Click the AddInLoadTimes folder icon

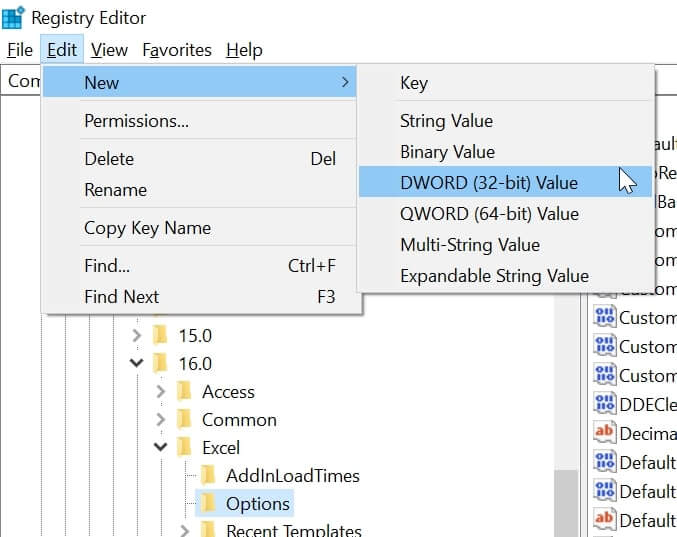208,475
